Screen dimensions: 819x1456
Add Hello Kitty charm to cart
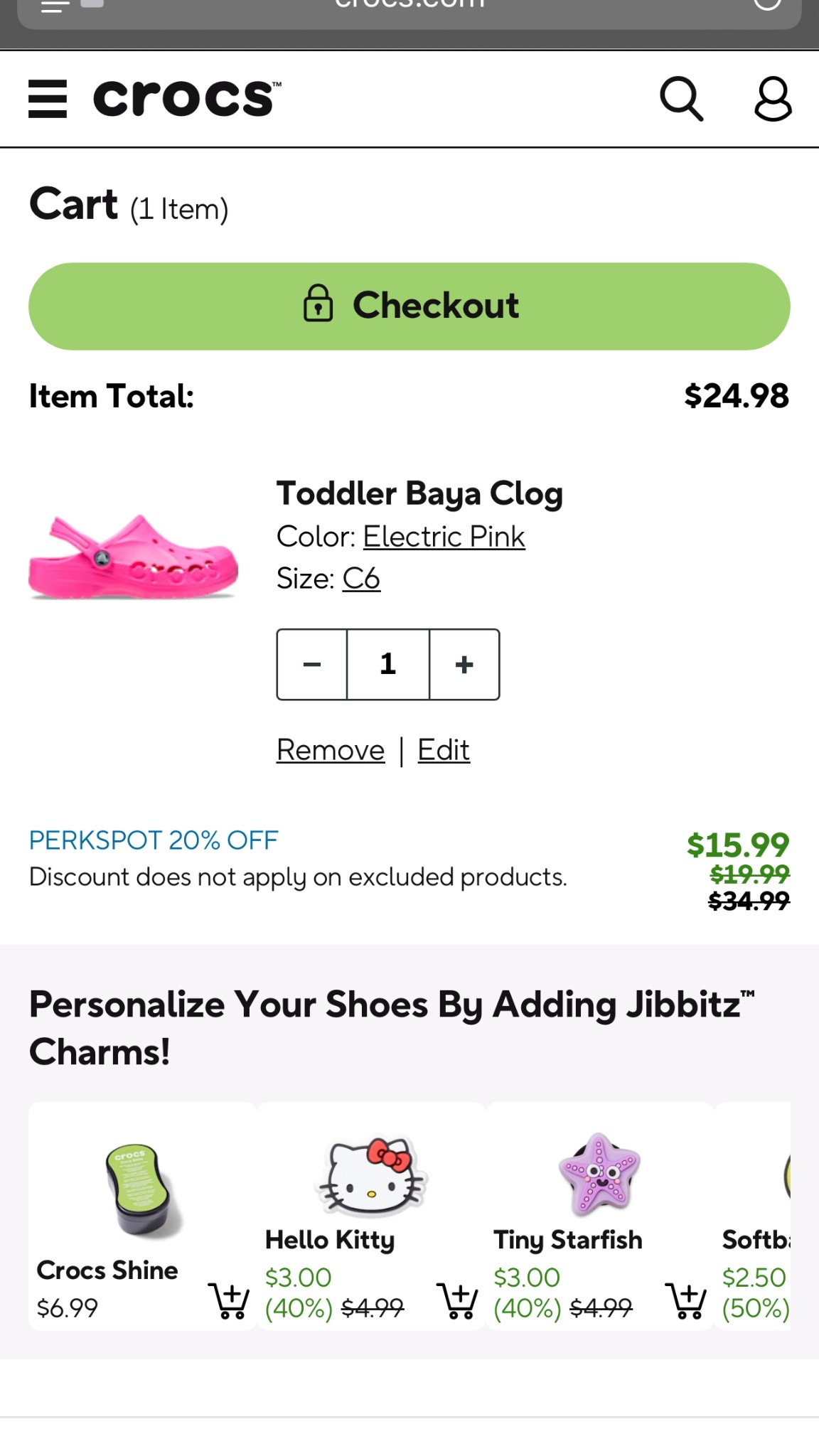[x=456, y=1300]
